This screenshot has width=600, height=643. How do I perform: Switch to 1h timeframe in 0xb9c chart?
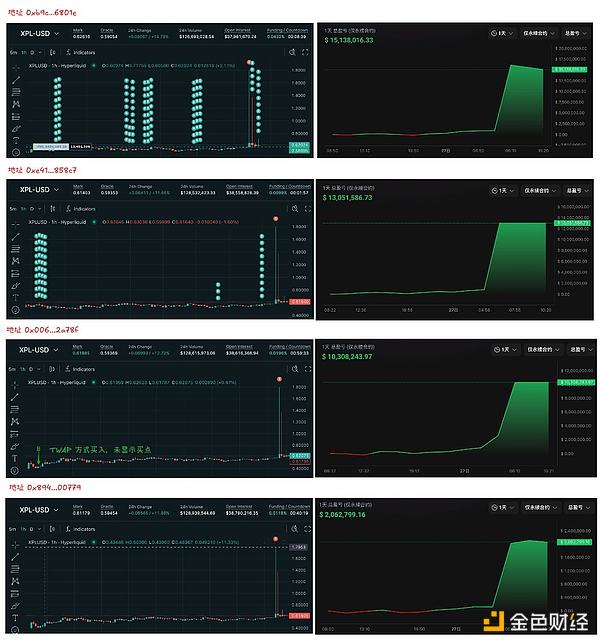point(24,52)
